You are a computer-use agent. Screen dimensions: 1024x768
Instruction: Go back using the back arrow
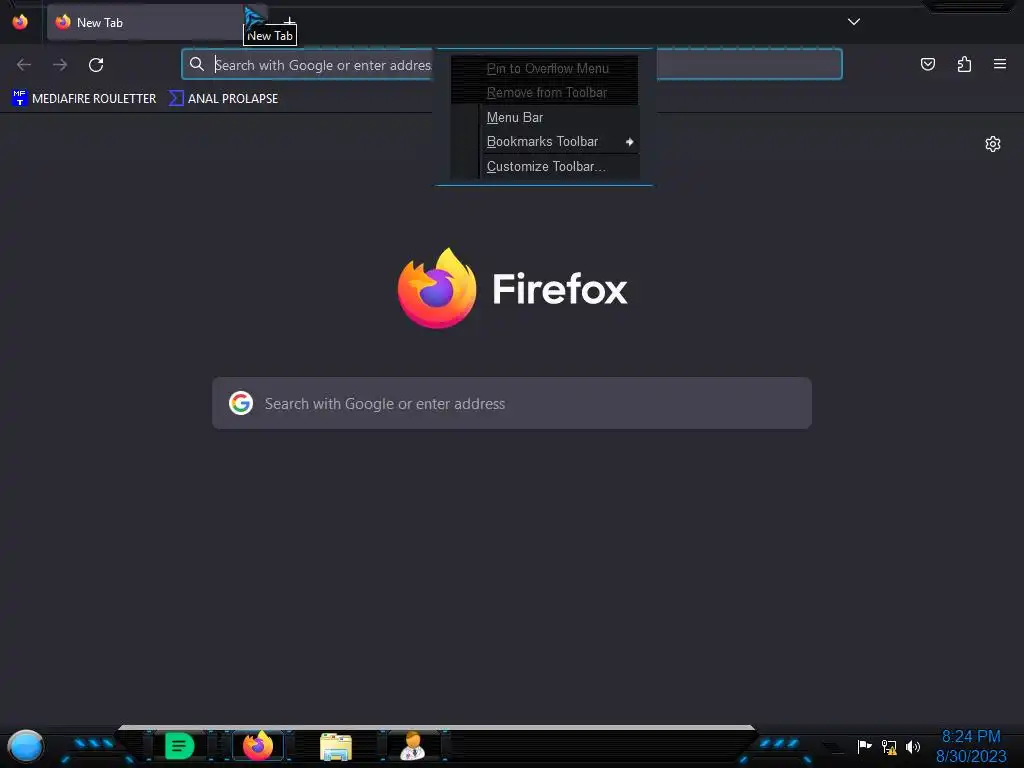[24, 65]
